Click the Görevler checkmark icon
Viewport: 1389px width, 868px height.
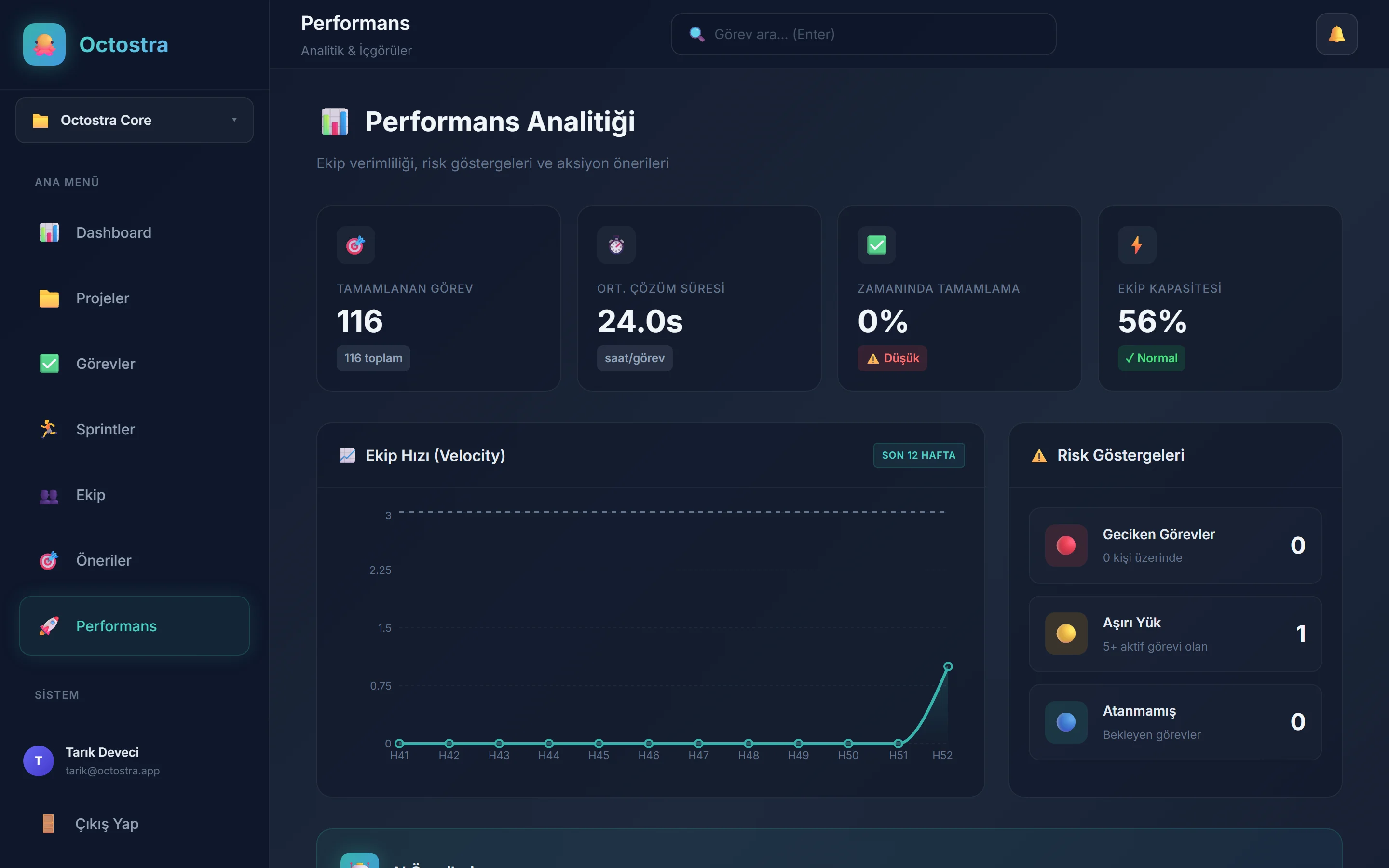[x=49, y=364]
